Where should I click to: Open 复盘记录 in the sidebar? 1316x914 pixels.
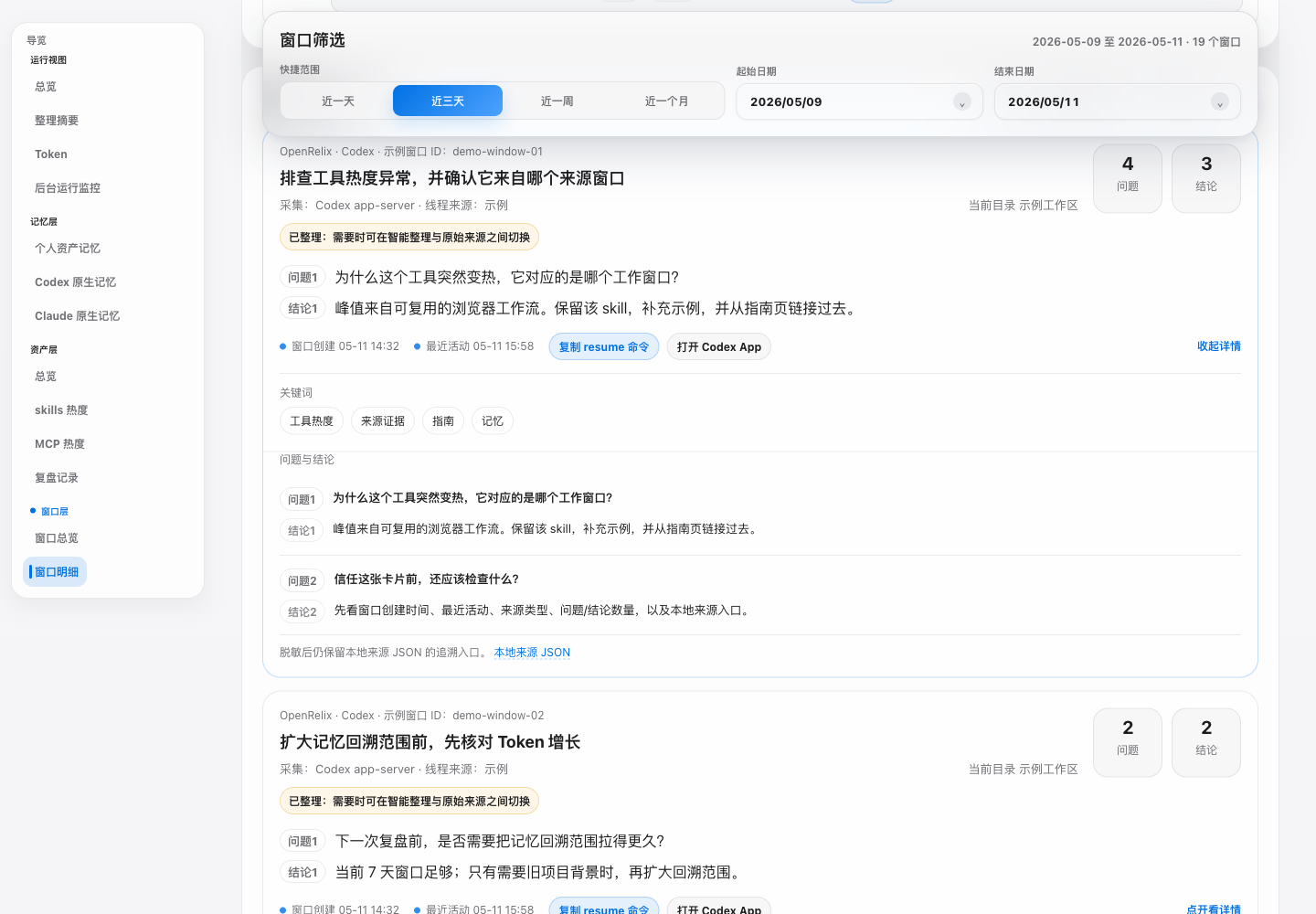click(57, 478)
